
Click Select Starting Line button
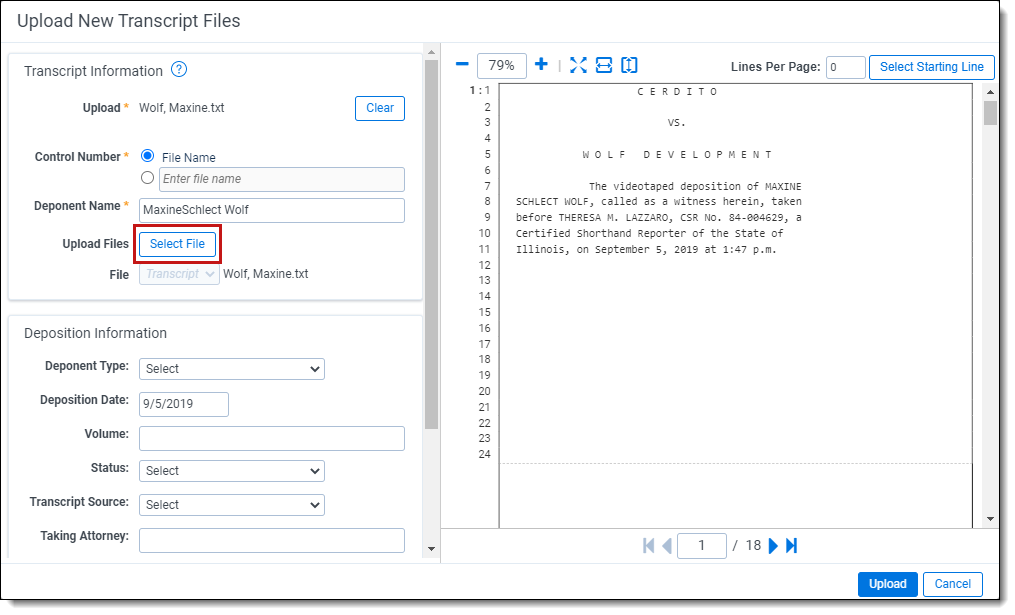pos(931,67)
